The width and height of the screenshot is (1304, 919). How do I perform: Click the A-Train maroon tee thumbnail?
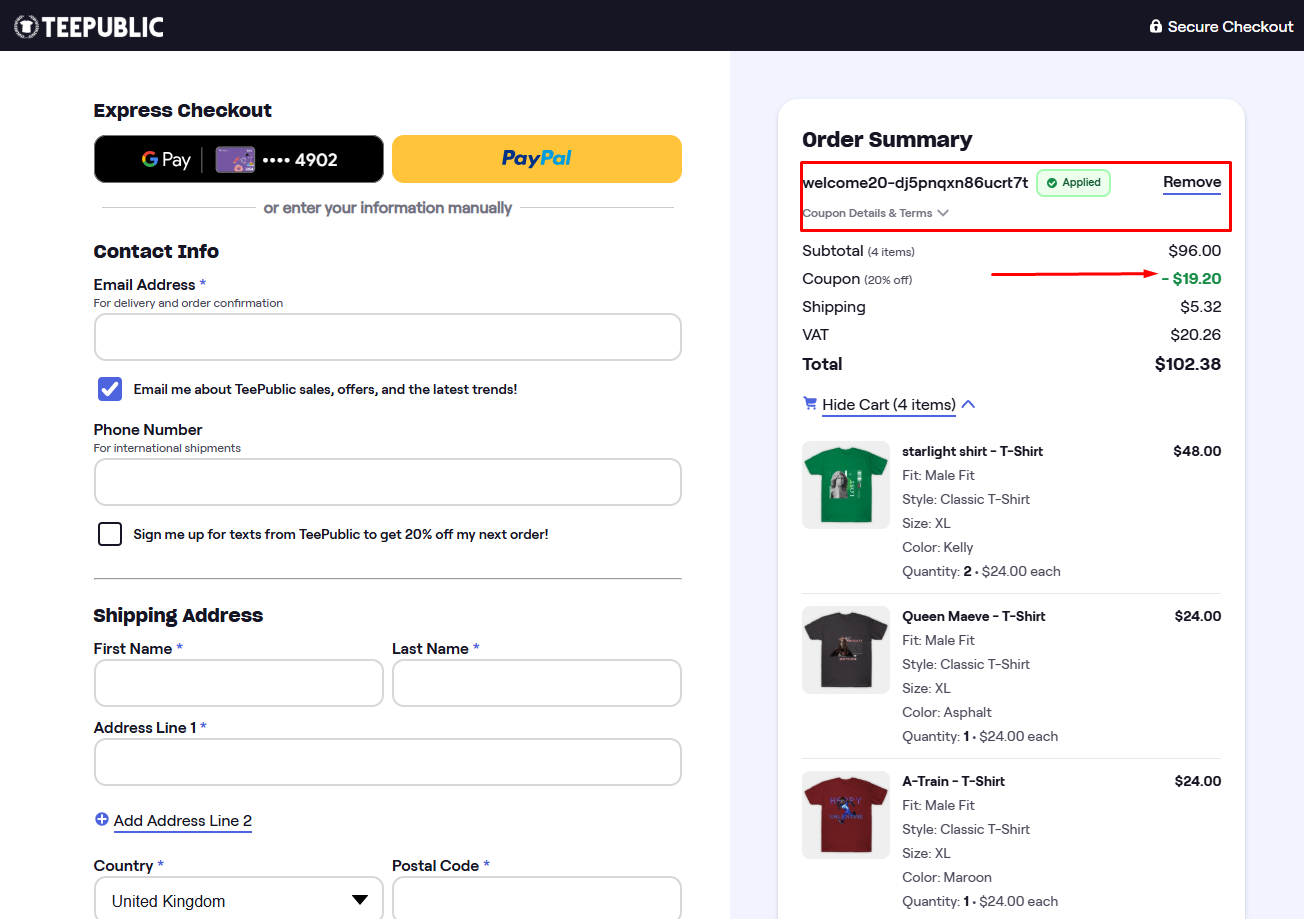(846, 815)
